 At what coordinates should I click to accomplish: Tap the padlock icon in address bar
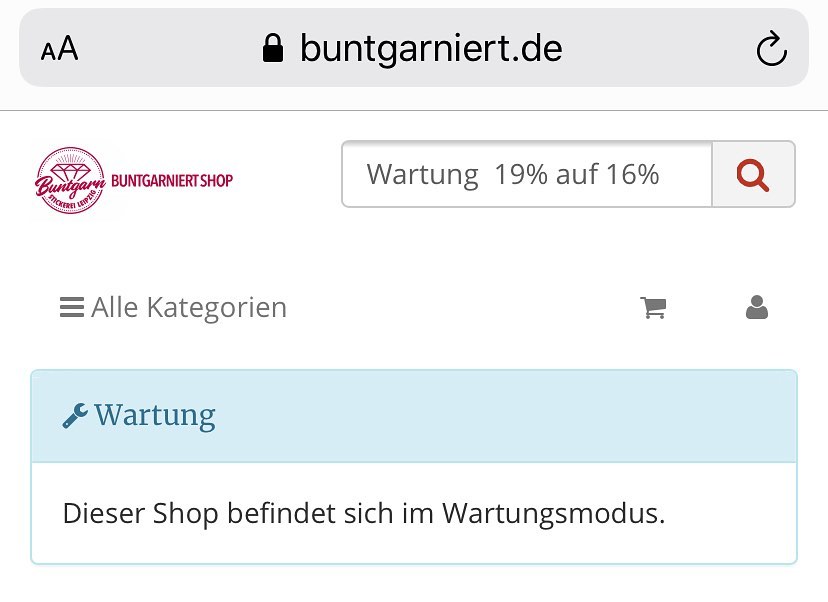(272, 48)
